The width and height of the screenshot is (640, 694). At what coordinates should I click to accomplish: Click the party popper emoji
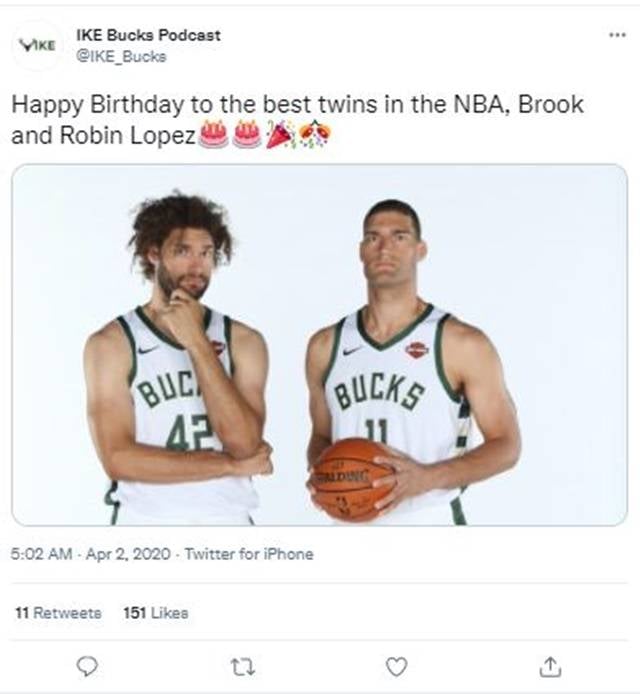(x=280, y=134)
